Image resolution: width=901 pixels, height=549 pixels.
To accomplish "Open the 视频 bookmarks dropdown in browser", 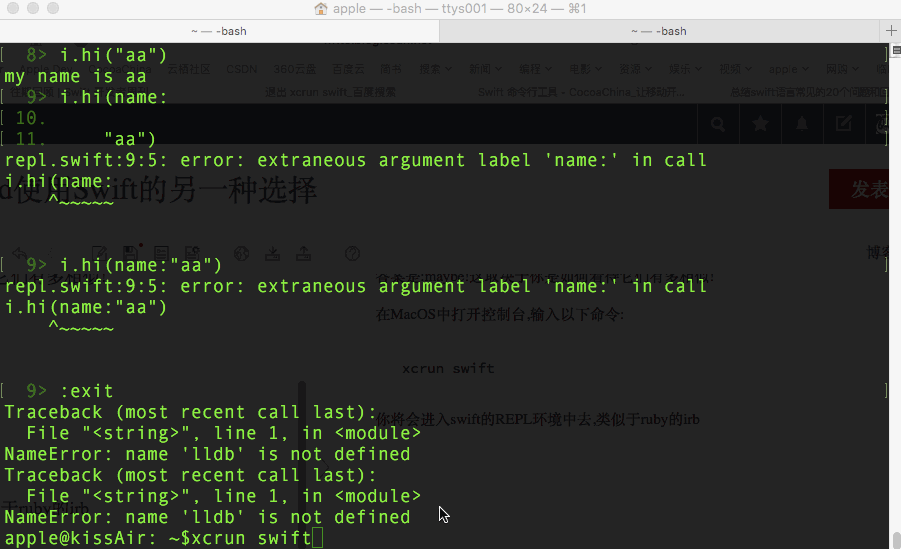I will click(x=736, y=69).
